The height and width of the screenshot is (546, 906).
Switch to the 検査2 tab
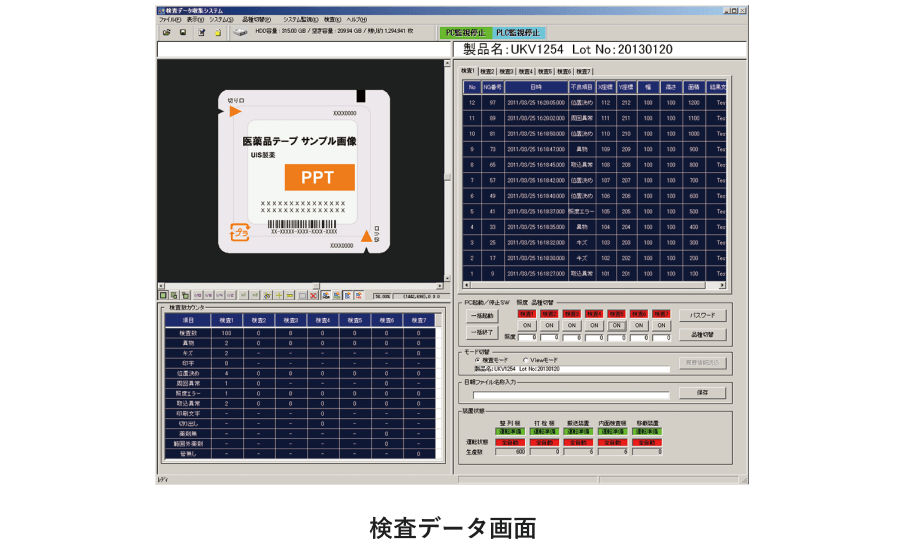tap(487, 71)
